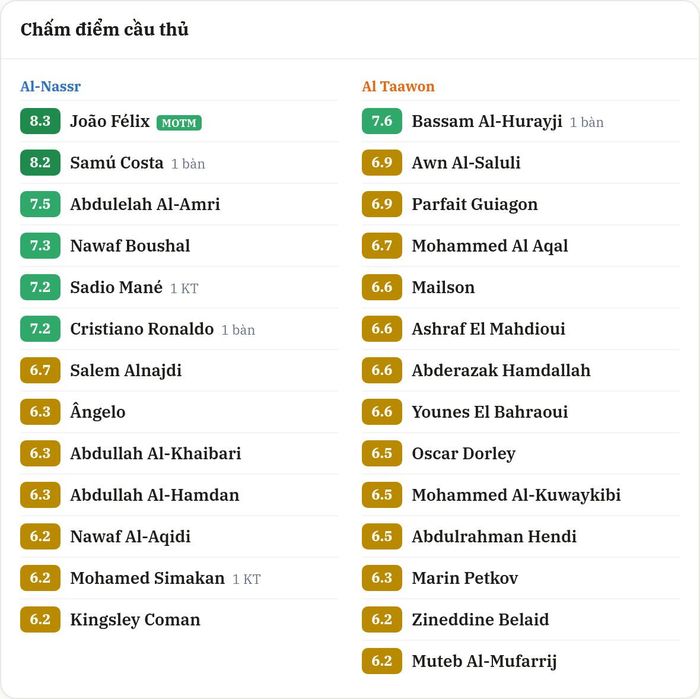
Task: Click the 'Chấm điểm cầu thủ' heading
Action: point(104,29)
